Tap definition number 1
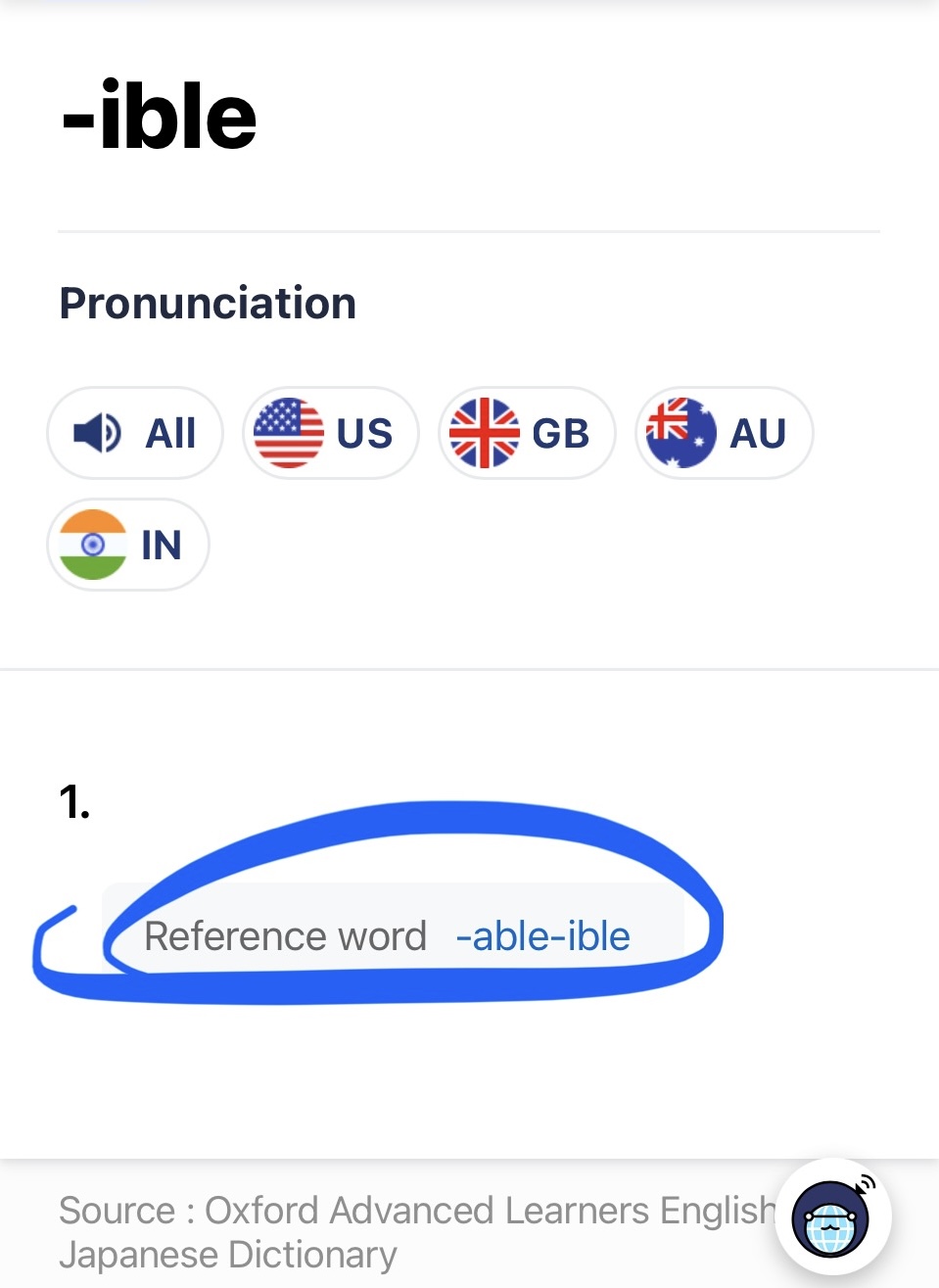The width and height of the screenshot is (939, 1288). click(74, 802)
